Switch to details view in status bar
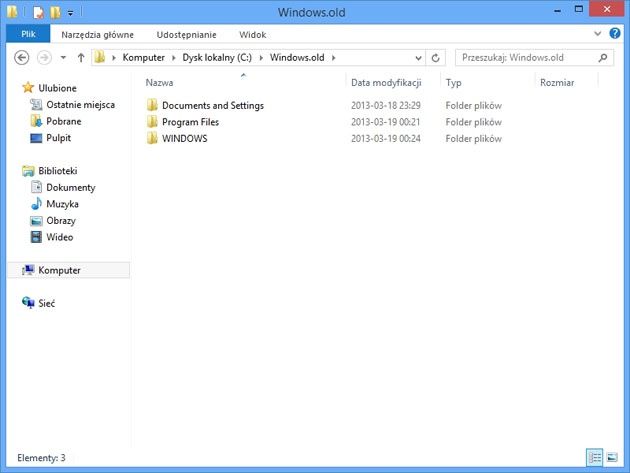 595,457
